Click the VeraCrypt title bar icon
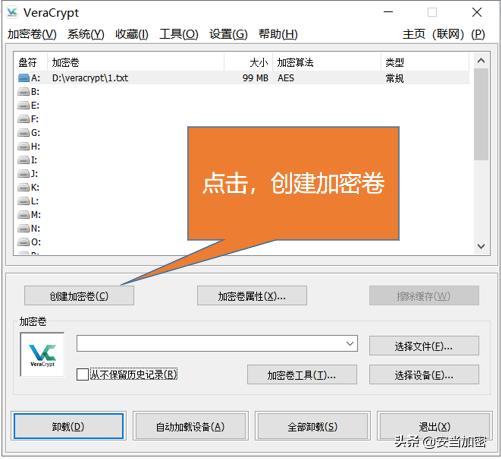501x459 pixels. 12,12
